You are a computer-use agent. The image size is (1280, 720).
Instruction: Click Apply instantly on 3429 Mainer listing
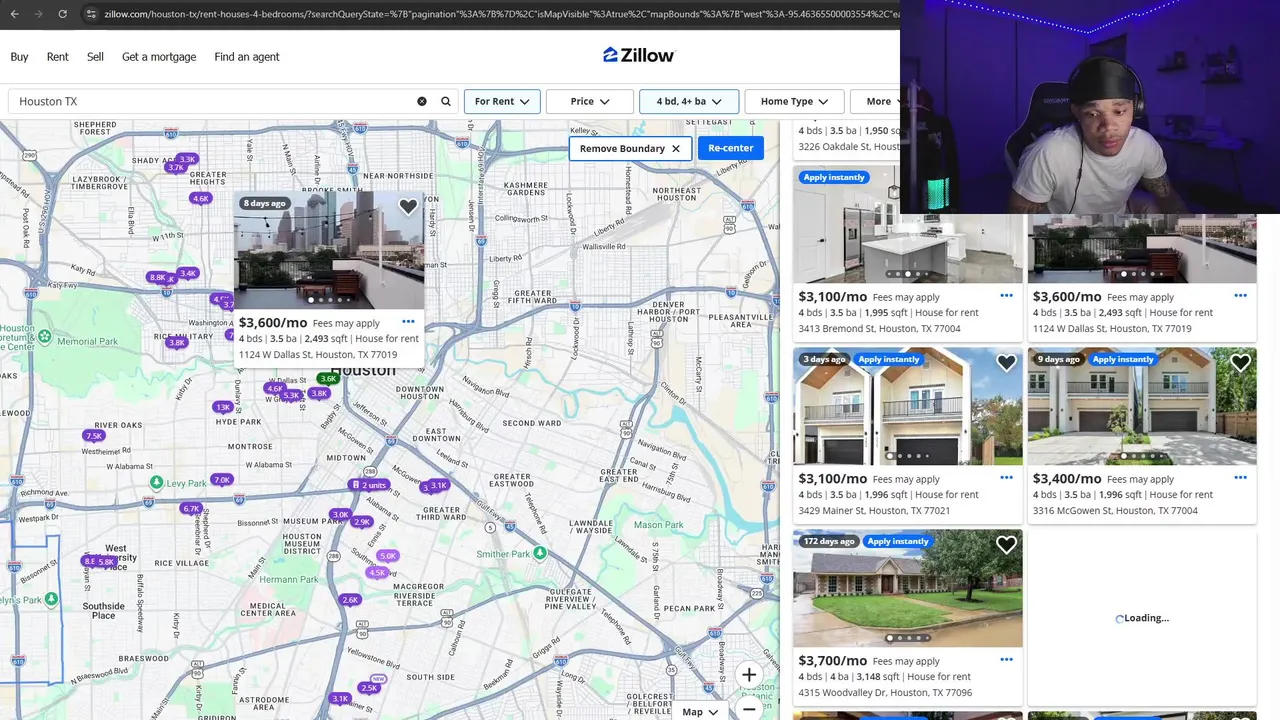click(x=888, y=359)
